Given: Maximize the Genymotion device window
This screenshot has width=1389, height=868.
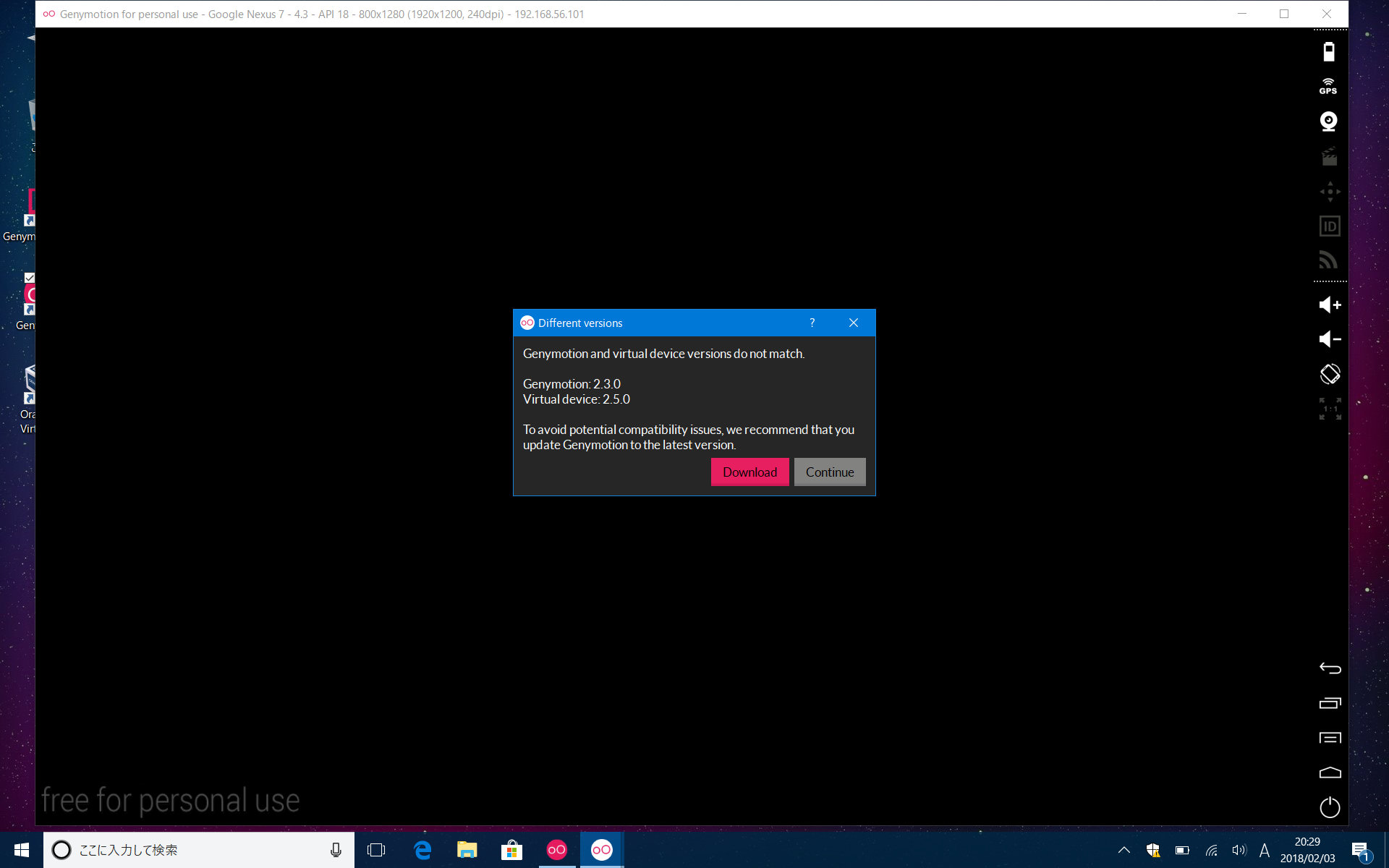Looking at the screenshot, I should tap(1284, 14).
